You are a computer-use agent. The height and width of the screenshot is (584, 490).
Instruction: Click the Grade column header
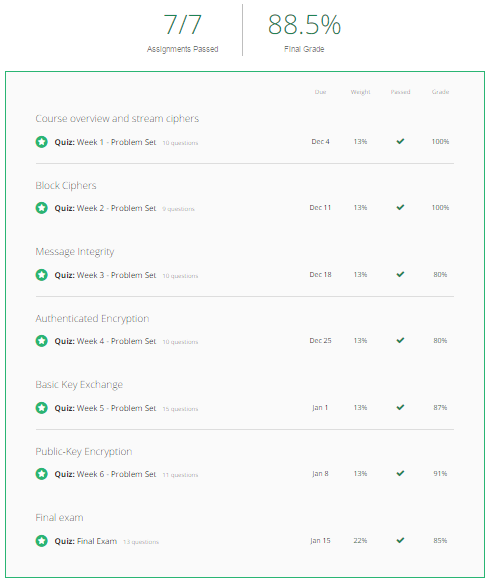440,92
